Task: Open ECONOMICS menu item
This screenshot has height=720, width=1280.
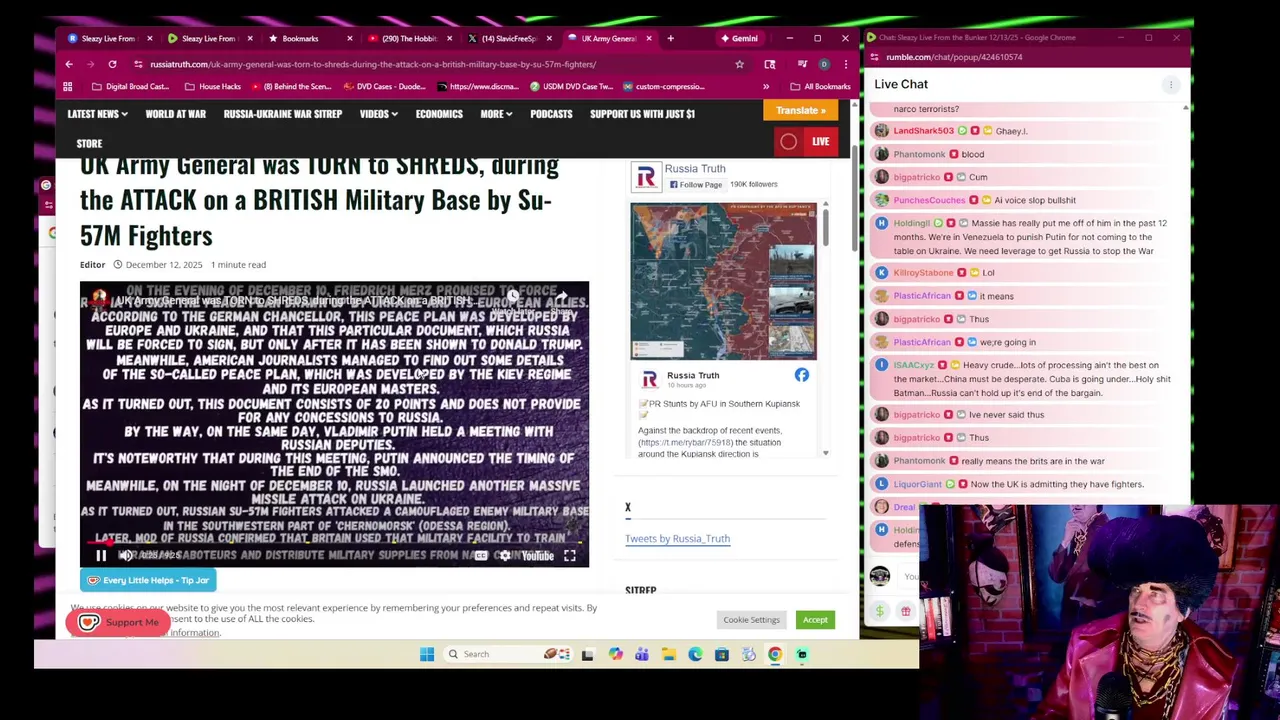Action: tap(439, 114)
